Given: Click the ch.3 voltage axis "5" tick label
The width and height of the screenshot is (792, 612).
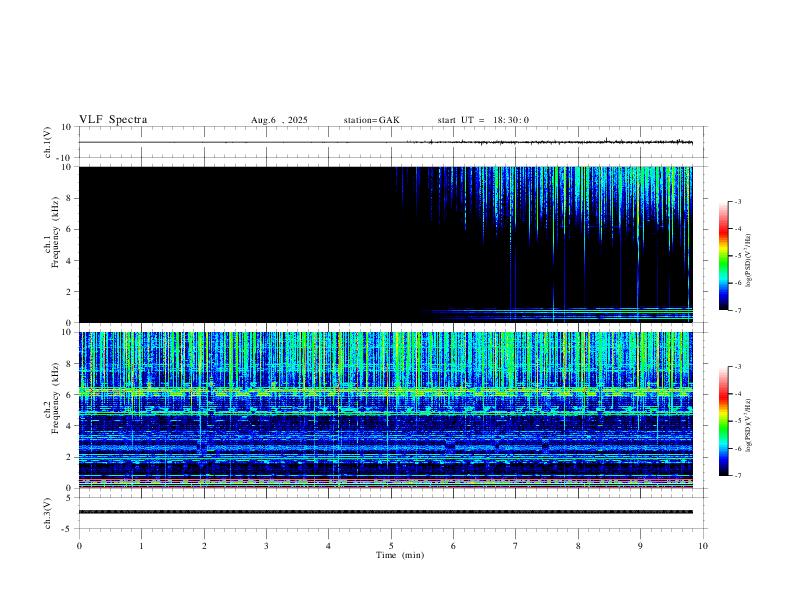Looking at the screenshot, I should click(69, 498).
